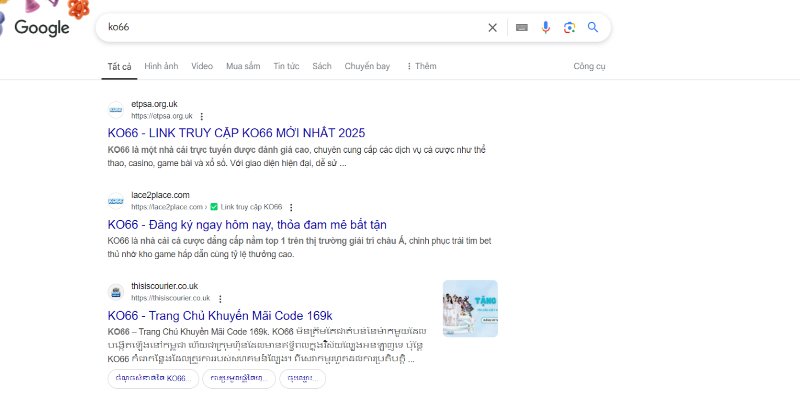The height and width of the screenshot is (400, 800).
Task: Open the KO66 - Trang Chủ Khuyến Mãi Code 169k result
Action: pyautogui.click(x=220, y=315)
